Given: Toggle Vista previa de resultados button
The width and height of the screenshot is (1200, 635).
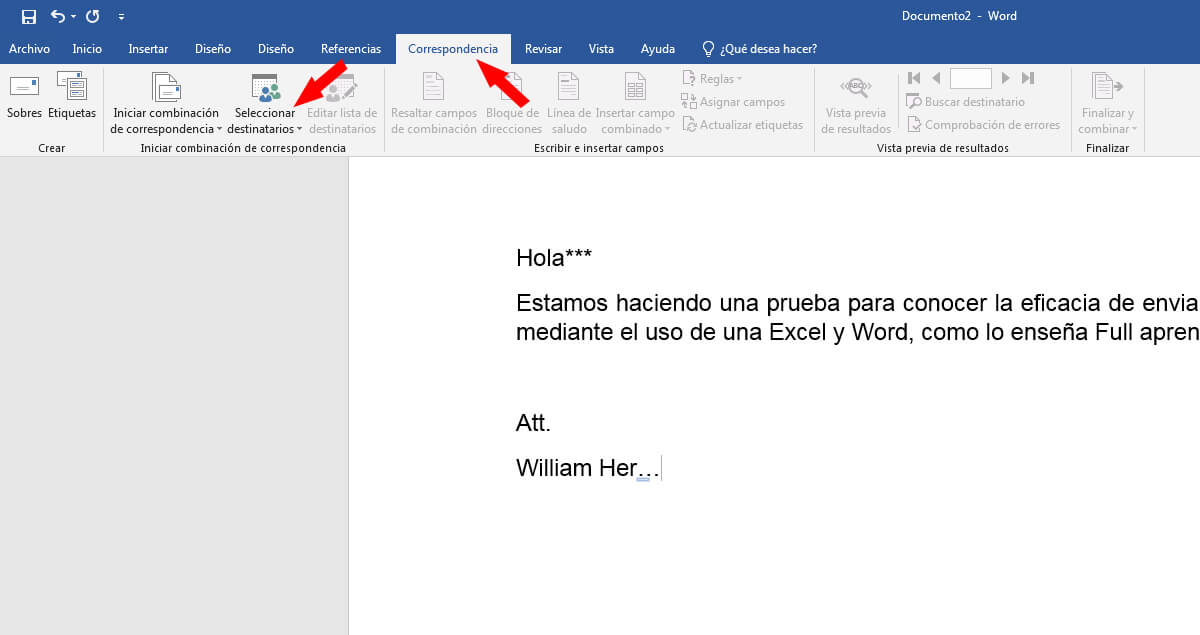Looking at the screenshot, I should click(x=856, y=104).
